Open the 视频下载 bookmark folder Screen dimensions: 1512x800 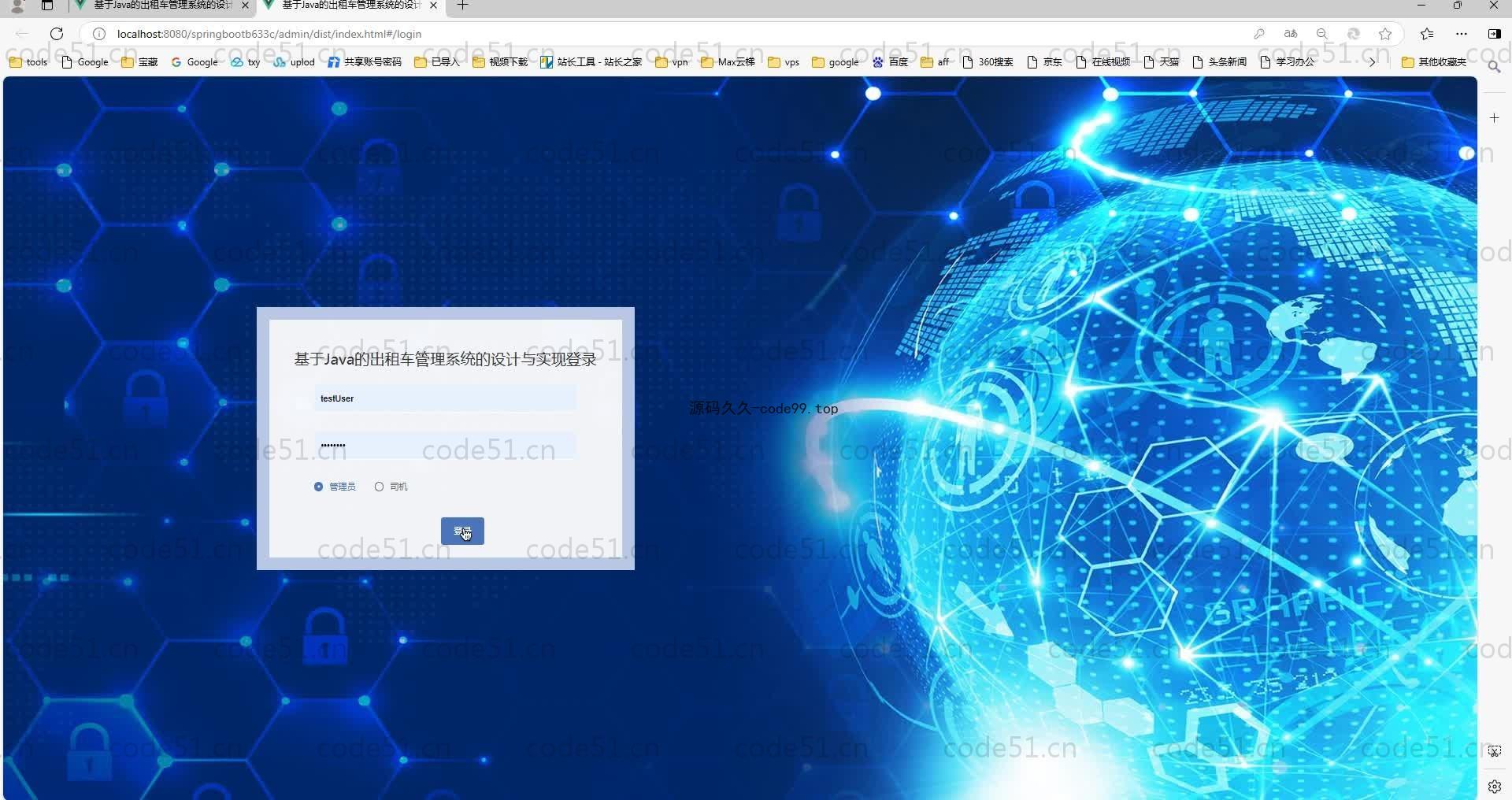[500, 62]
